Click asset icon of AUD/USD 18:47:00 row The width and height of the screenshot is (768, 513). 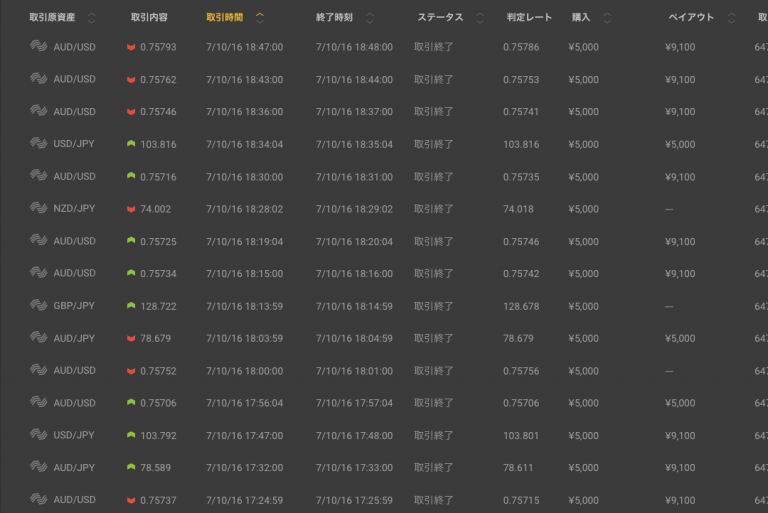click(x=39, y=46)
